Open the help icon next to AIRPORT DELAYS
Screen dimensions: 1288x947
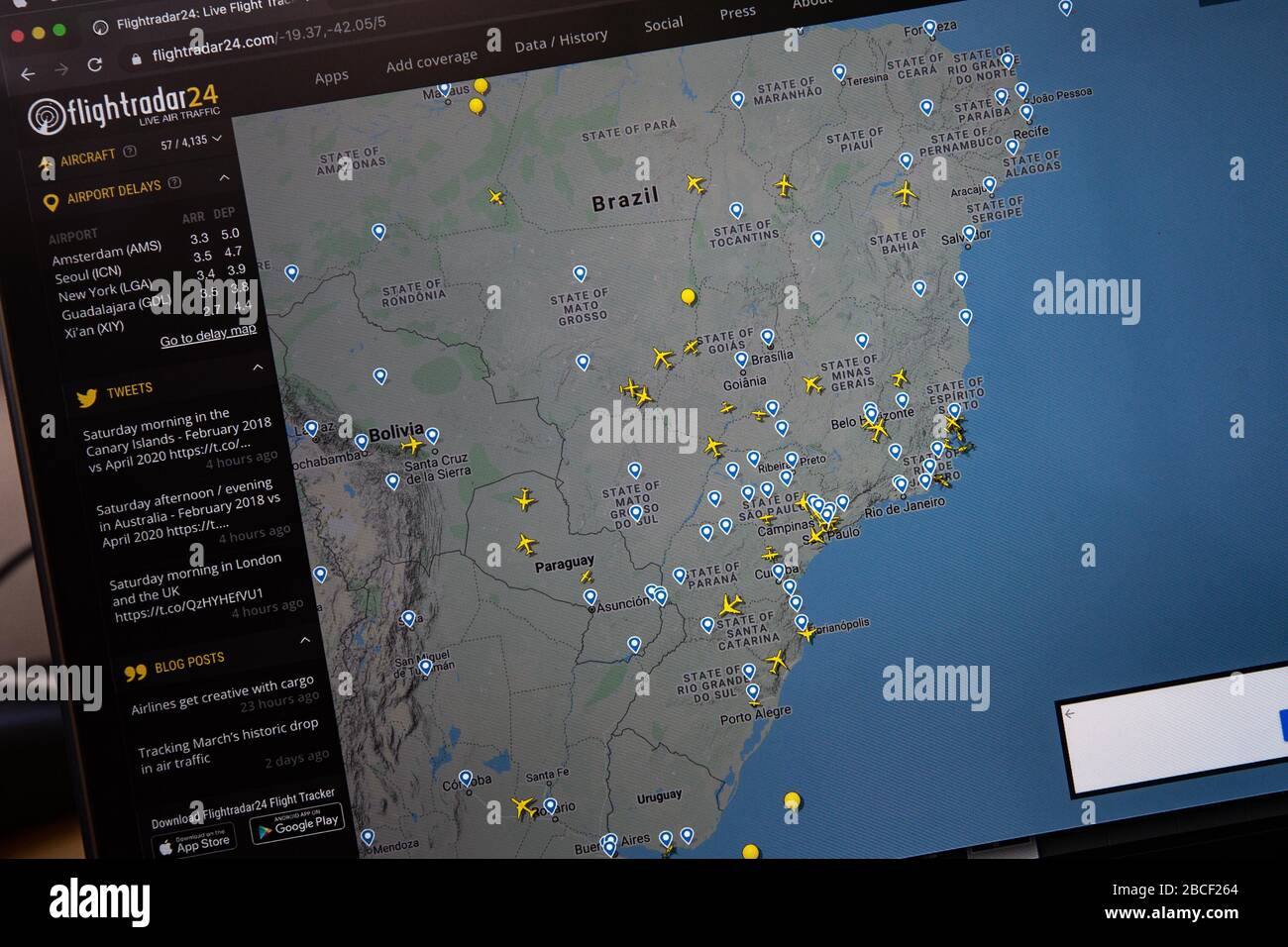[x=174, y=182]
